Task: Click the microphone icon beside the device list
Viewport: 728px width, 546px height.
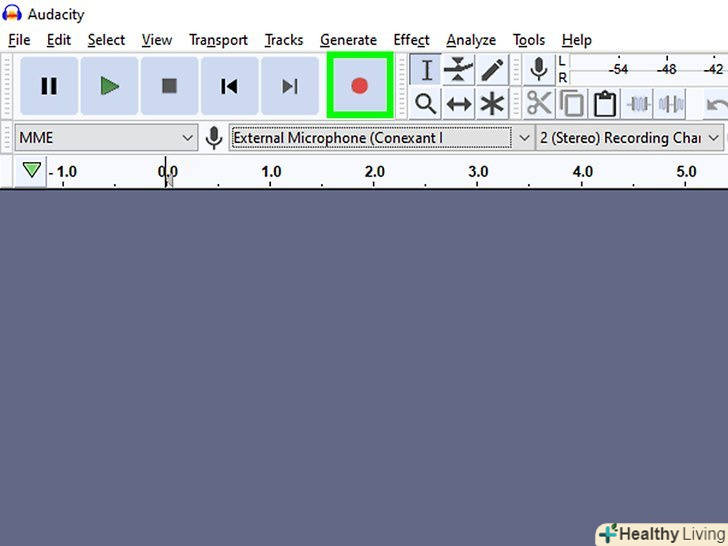Action: 214,138
